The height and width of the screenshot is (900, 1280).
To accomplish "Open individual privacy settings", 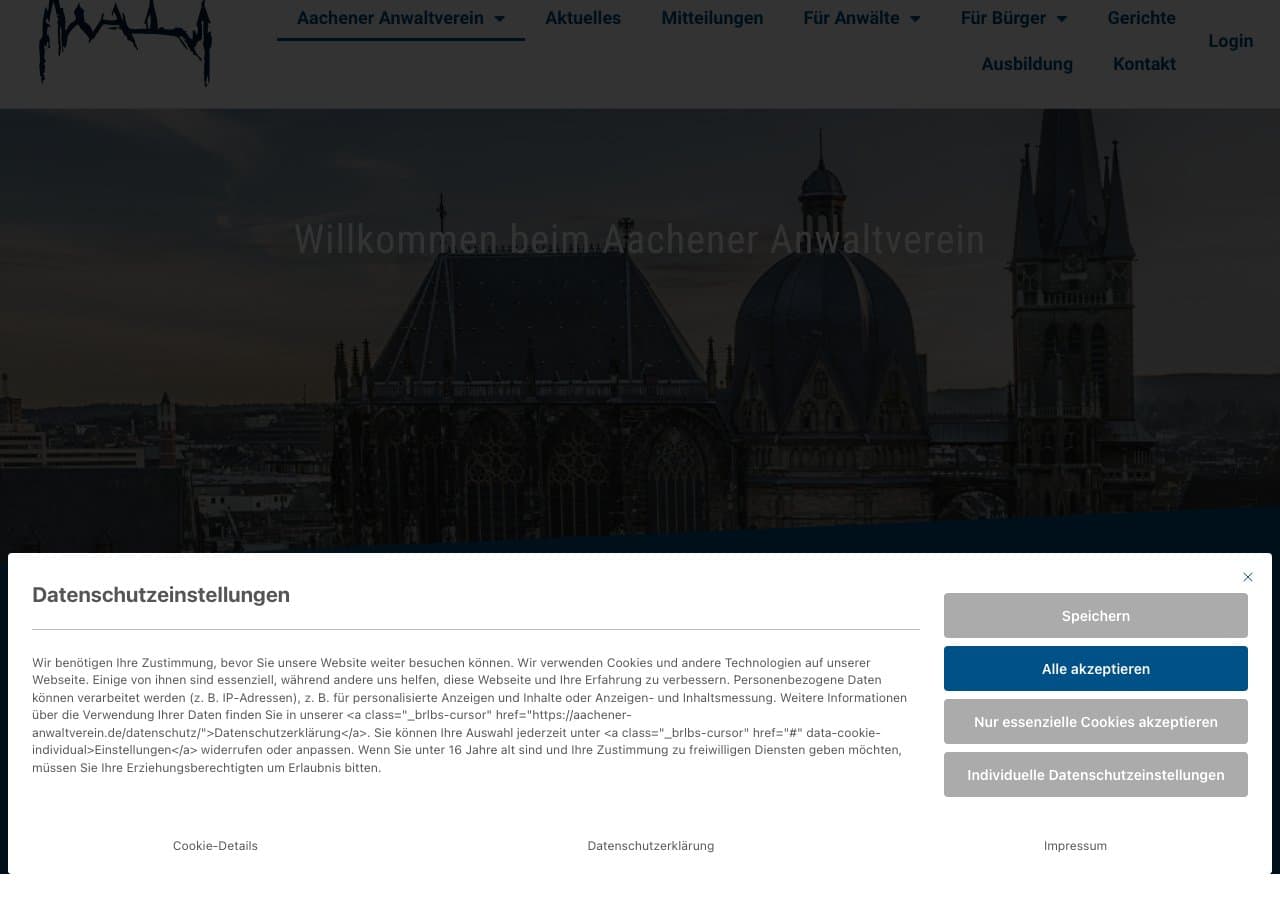I will tap(1095, 774).
